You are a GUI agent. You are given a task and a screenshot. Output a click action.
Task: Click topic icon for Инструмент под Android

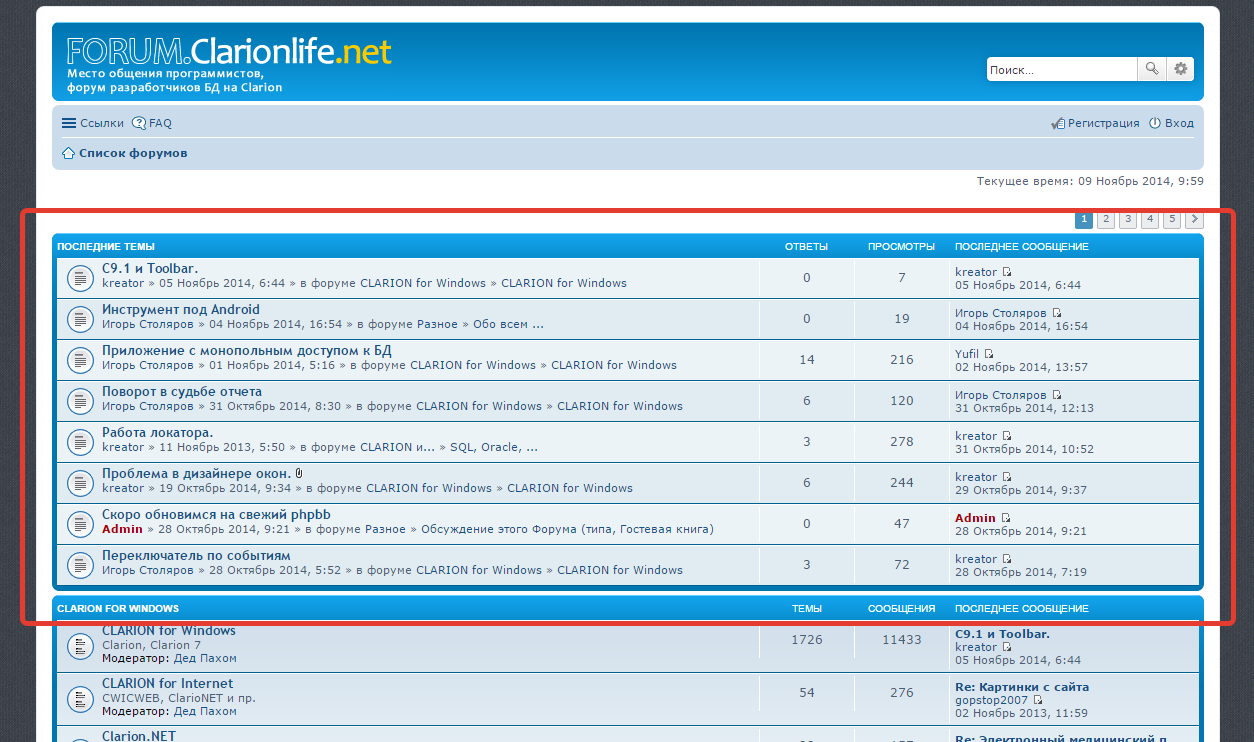click(80, 319)
